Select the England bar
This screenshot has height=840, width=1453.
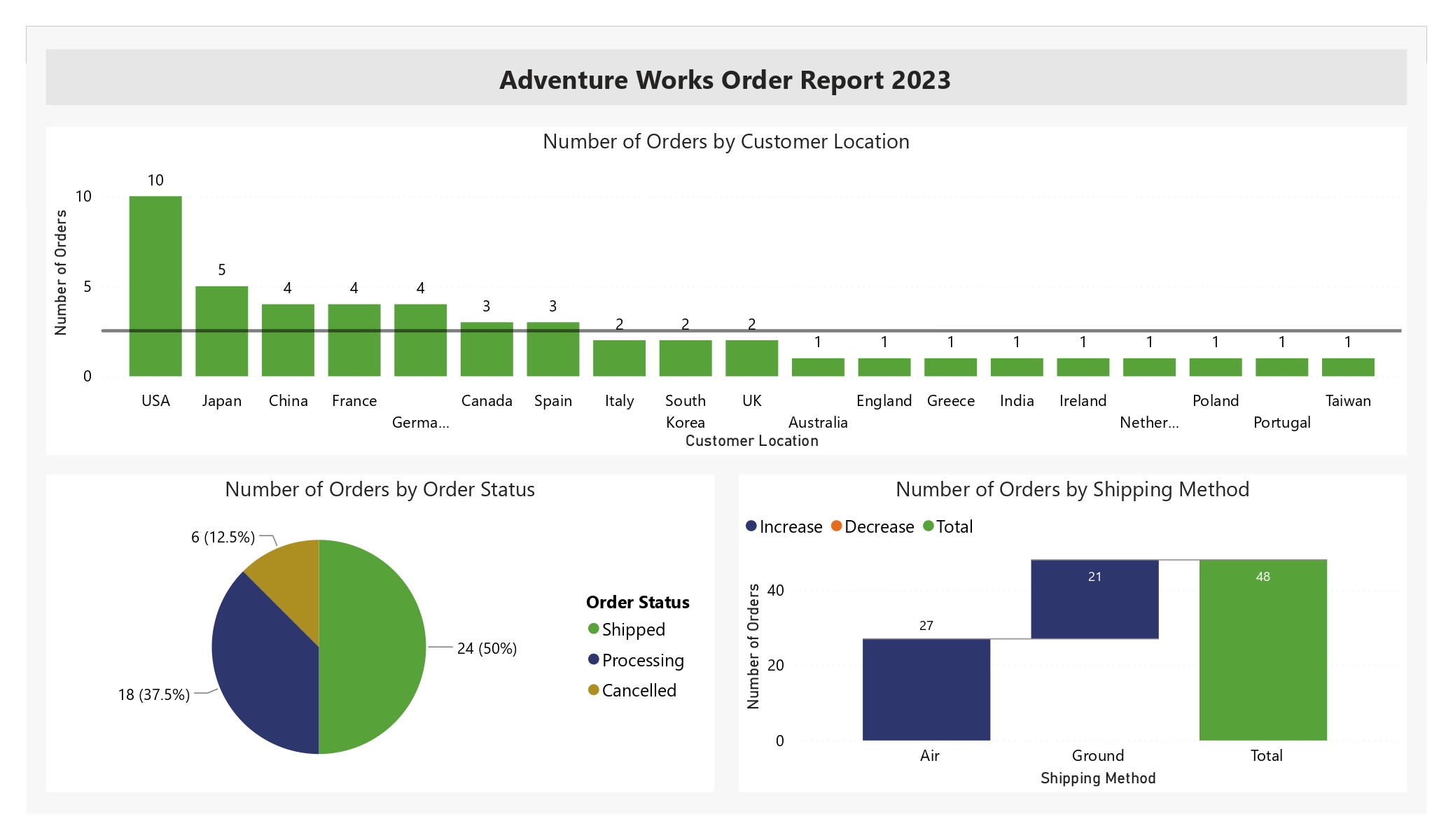point(884,367)
